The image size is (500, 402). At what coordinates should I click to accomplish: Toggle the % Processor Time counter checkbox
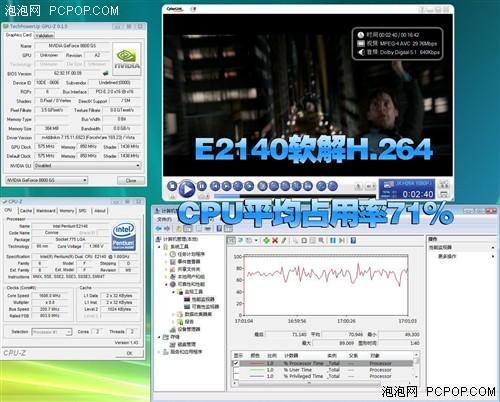click(x=236, y=363)
